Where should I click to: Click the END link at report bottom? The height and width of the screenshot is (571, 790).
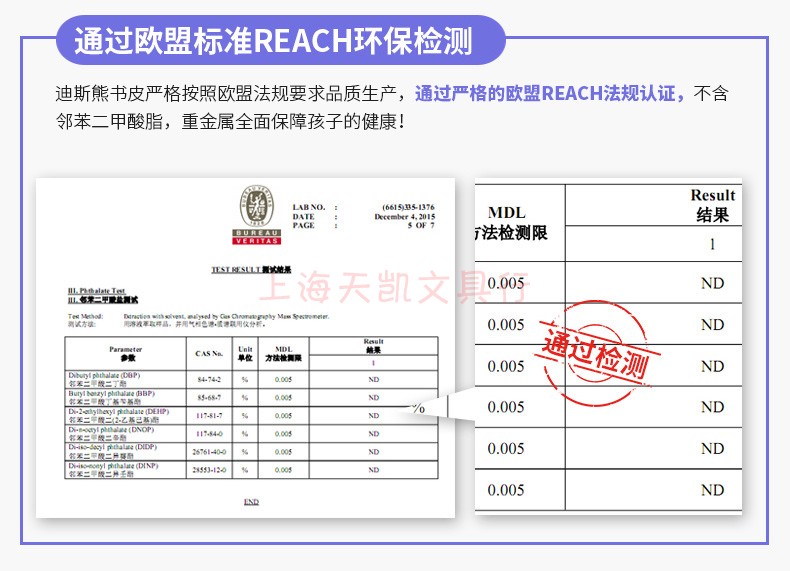[251, 501]
